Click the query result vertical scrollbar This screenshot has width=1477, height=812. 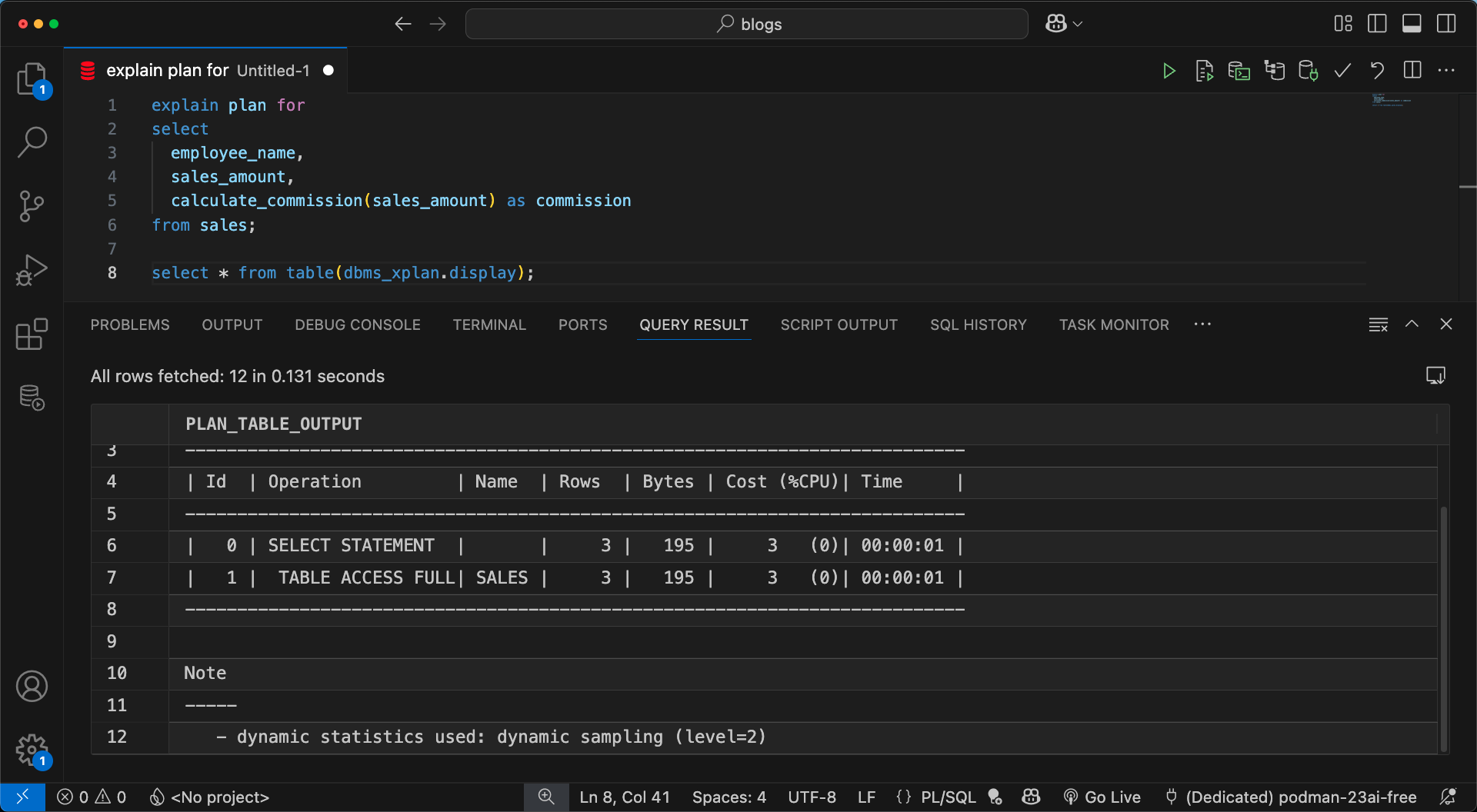pos(1444,628)
